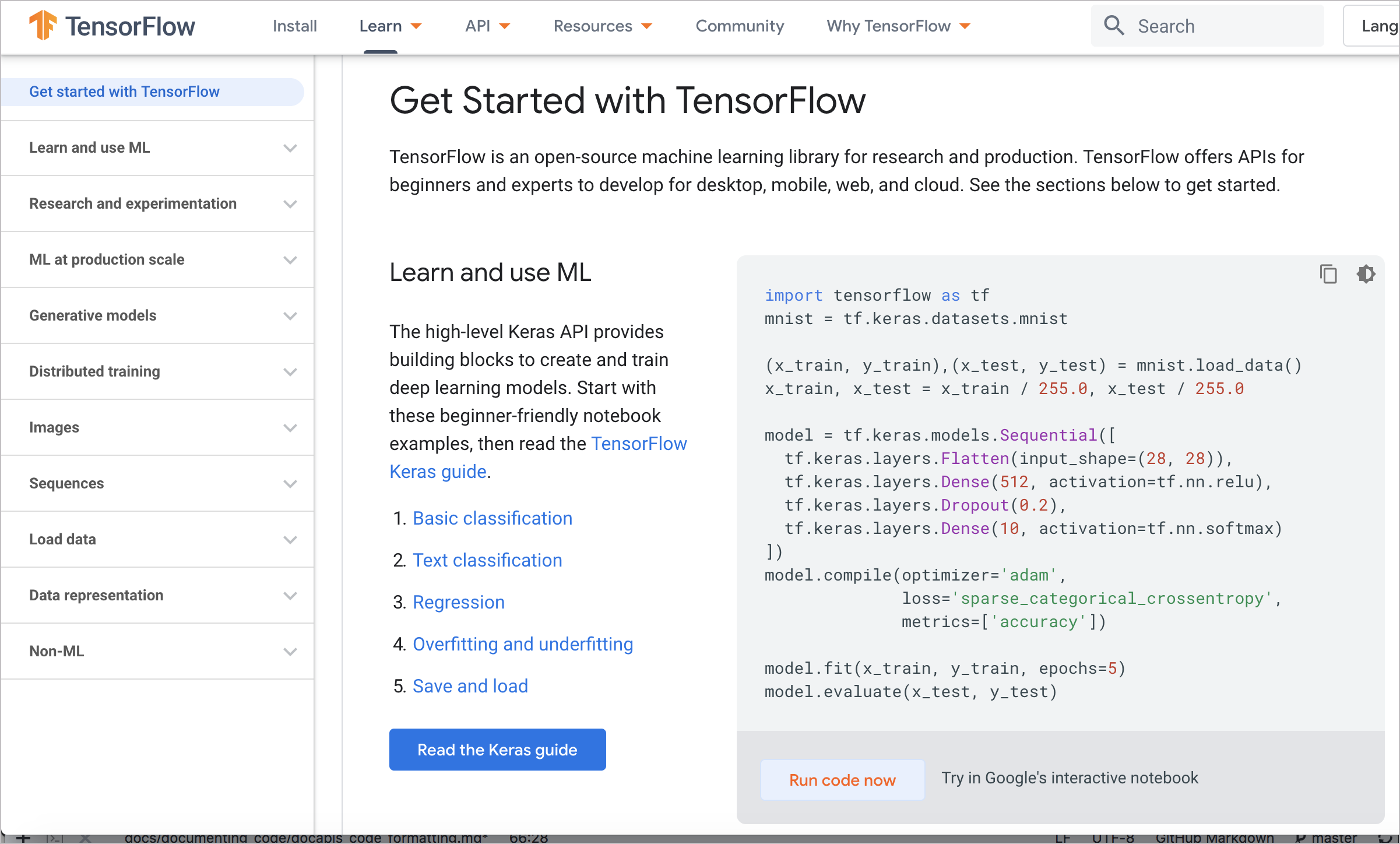The height and width of the screenshot is (844, 1400).
Task: Open the Install page from top navigation
Action: 294,26
